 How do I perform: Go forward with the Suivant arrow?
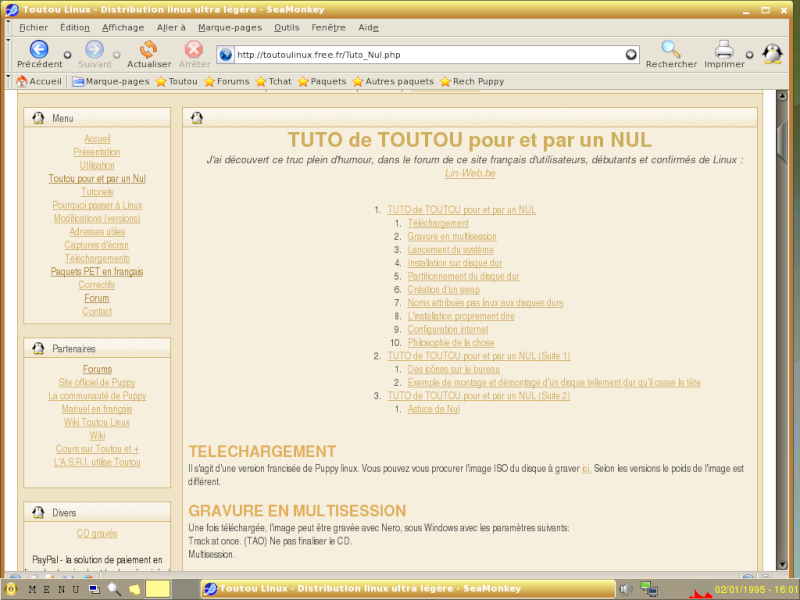tap(94, 49)
